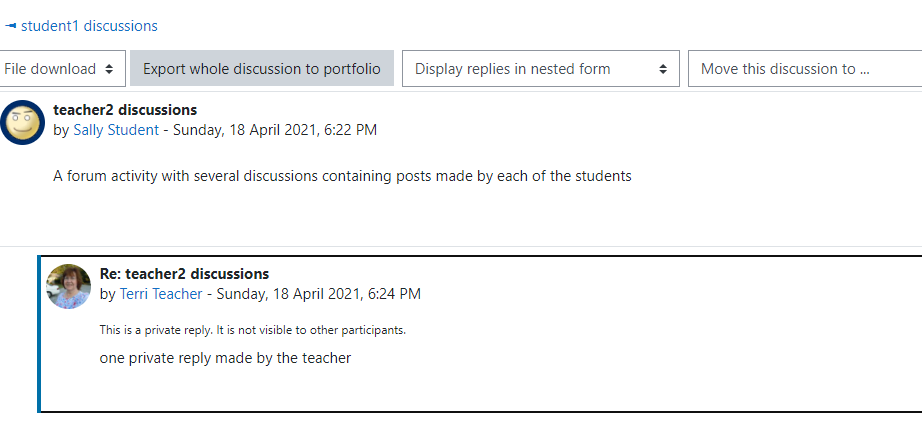922x432 pixels.
Task: Open the Display replies in nested form dropdown
Action: coord(541,69)
